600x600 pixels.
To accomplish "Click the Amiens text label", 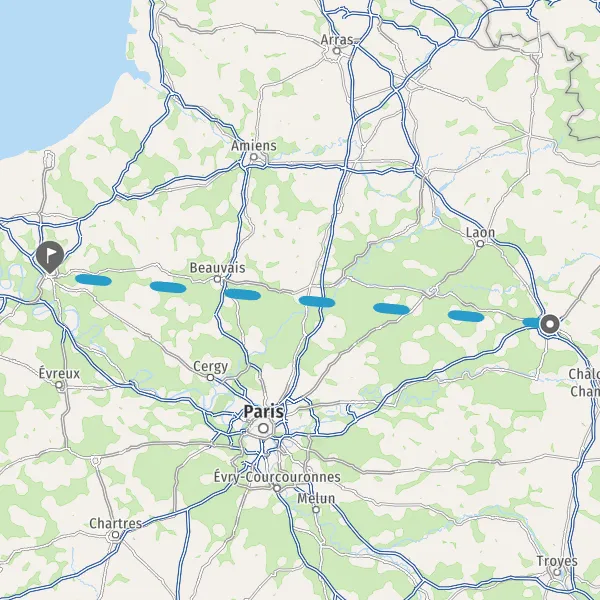I will point(254,146).
